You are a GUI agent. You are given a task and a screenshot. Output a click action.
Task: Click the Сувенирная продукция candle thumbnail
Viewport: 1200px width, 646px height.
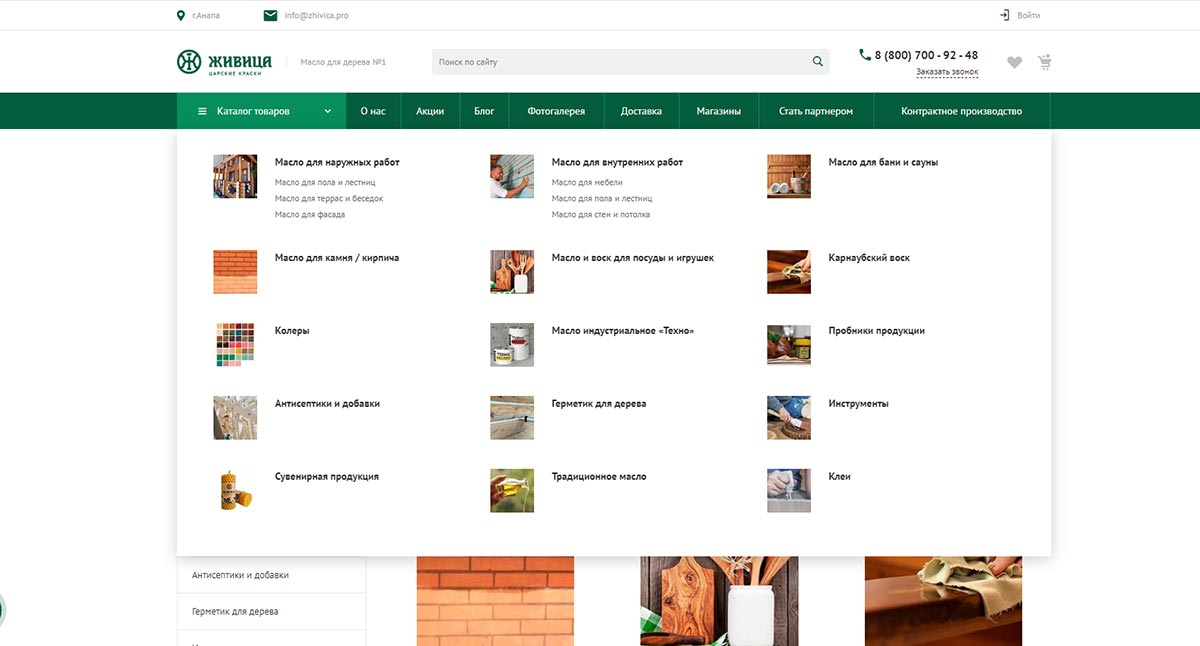point(235,490)
